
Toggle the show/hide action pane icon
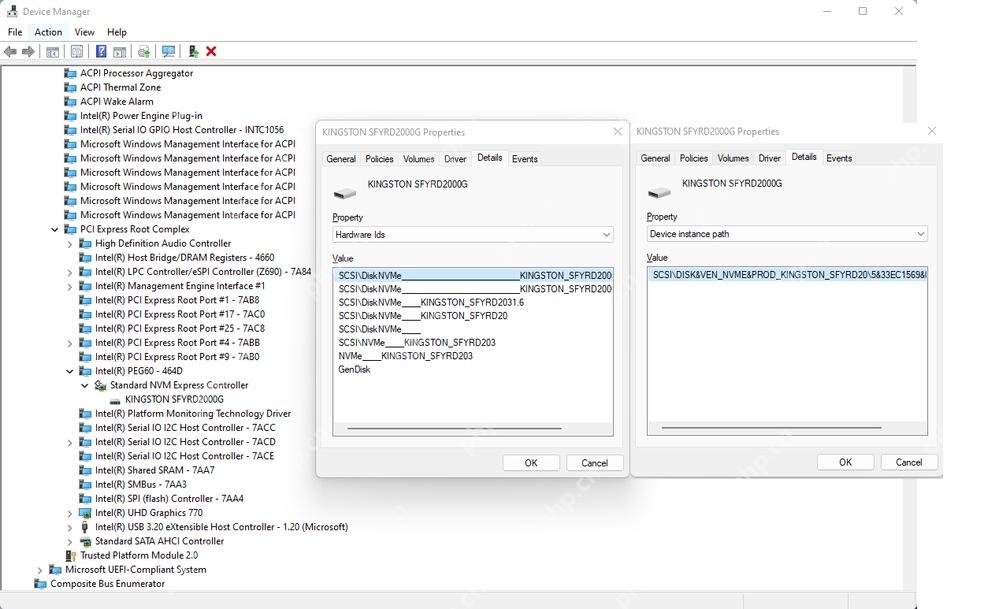pyautogui.click(x=119, y=52)
